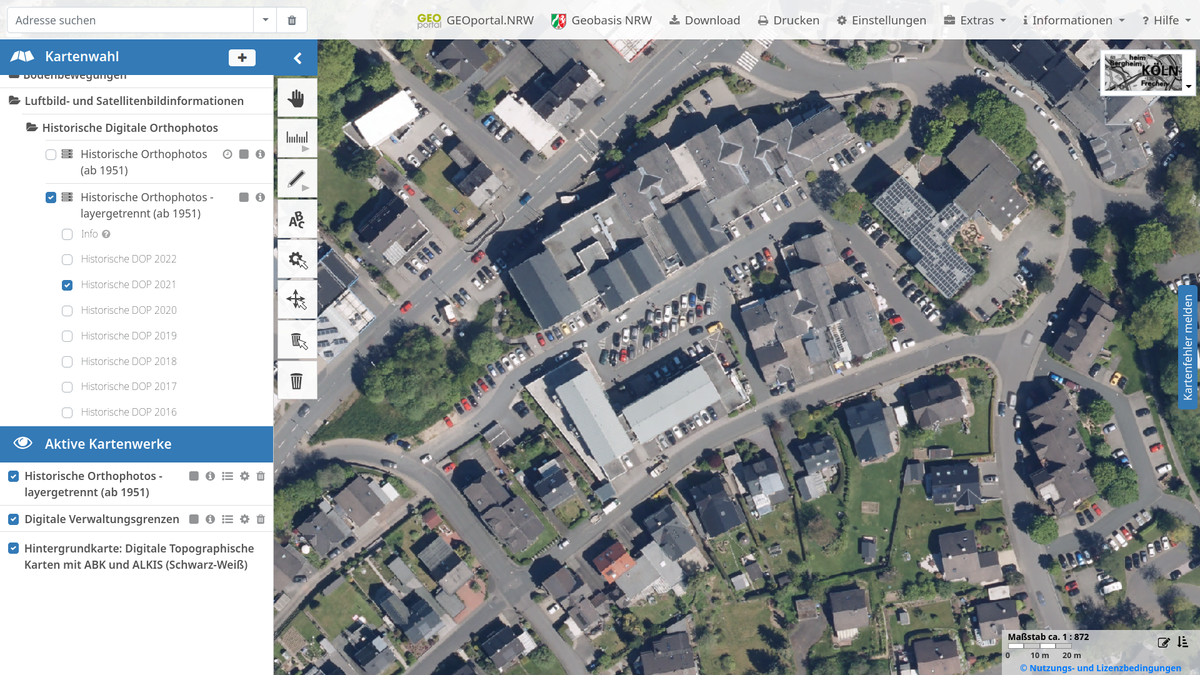Select the ABC text label tool

296,220
